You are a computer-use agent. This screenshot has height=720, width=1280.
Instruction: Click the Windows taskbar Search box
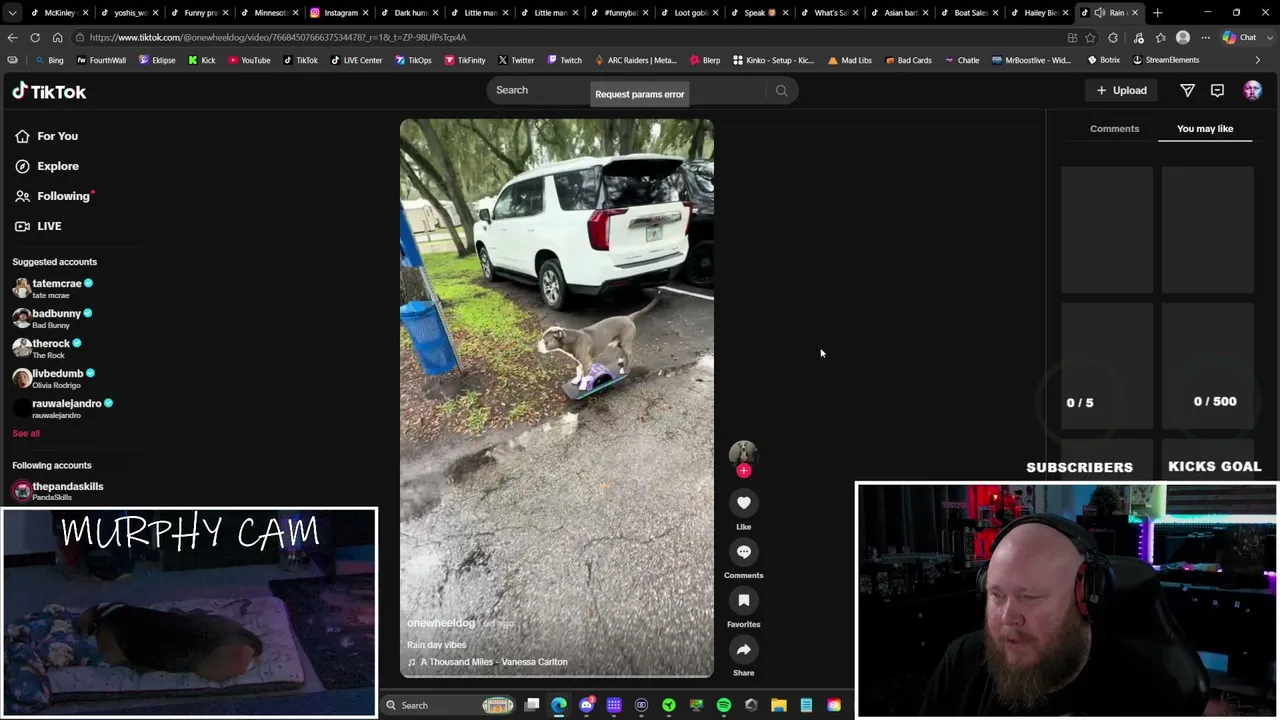450,706
